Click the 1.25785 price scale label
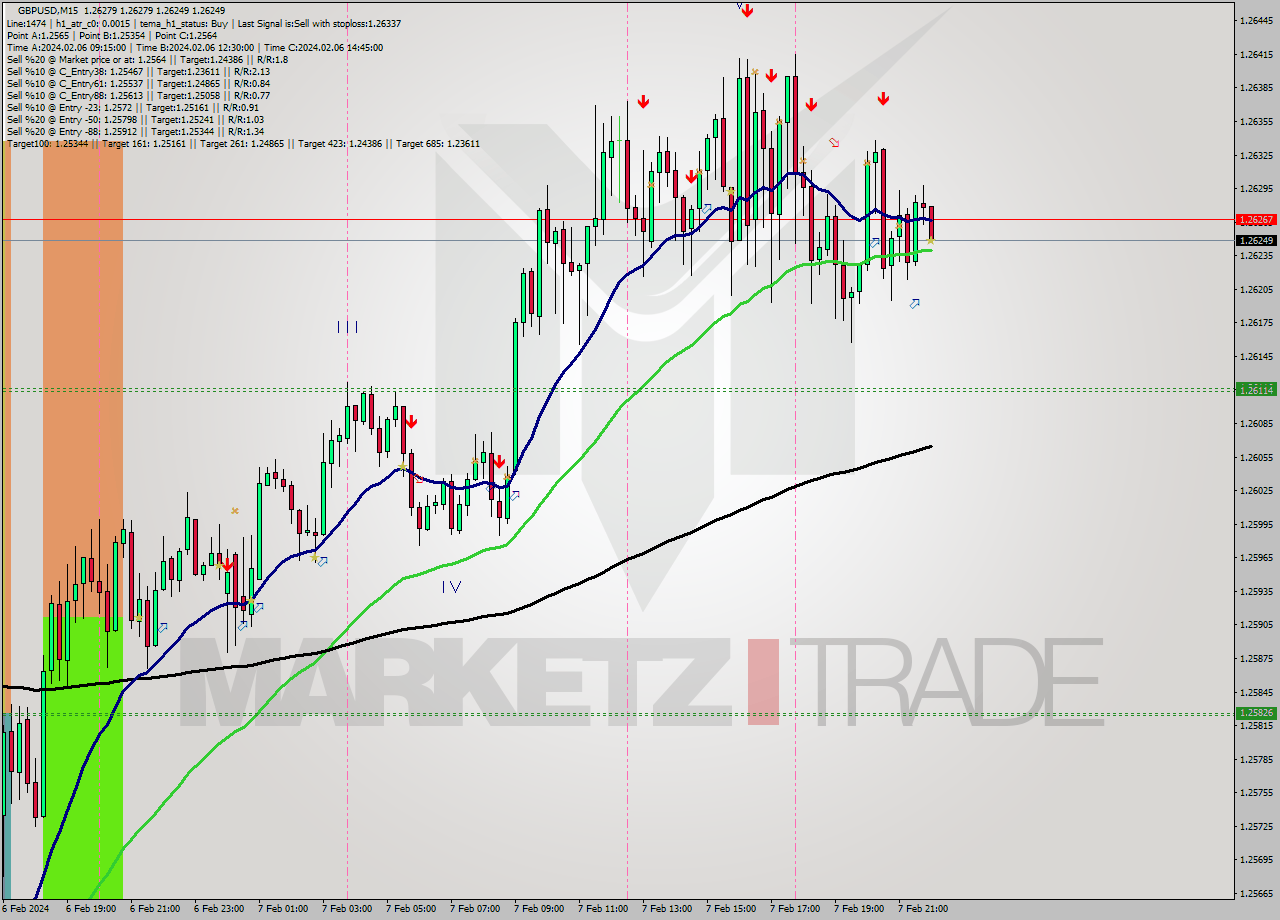Viewport: 1280px width, 920px height. [1256, 759]
